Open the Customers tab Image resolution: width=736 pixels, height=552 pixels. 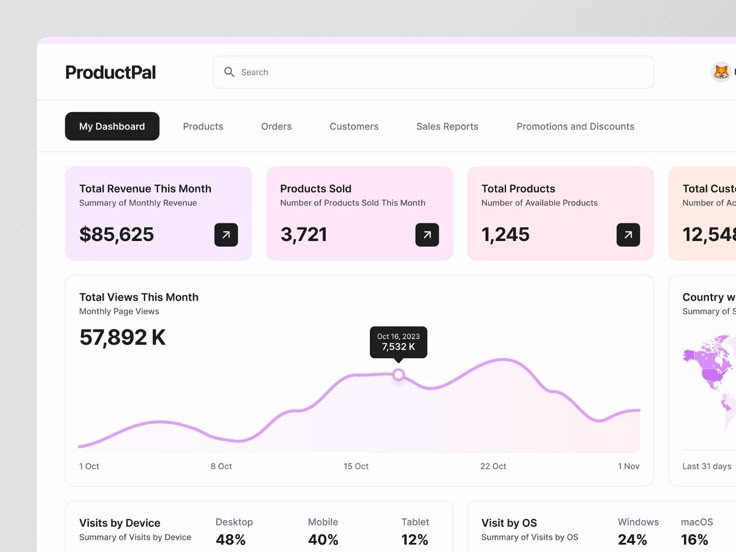(354, 126)
